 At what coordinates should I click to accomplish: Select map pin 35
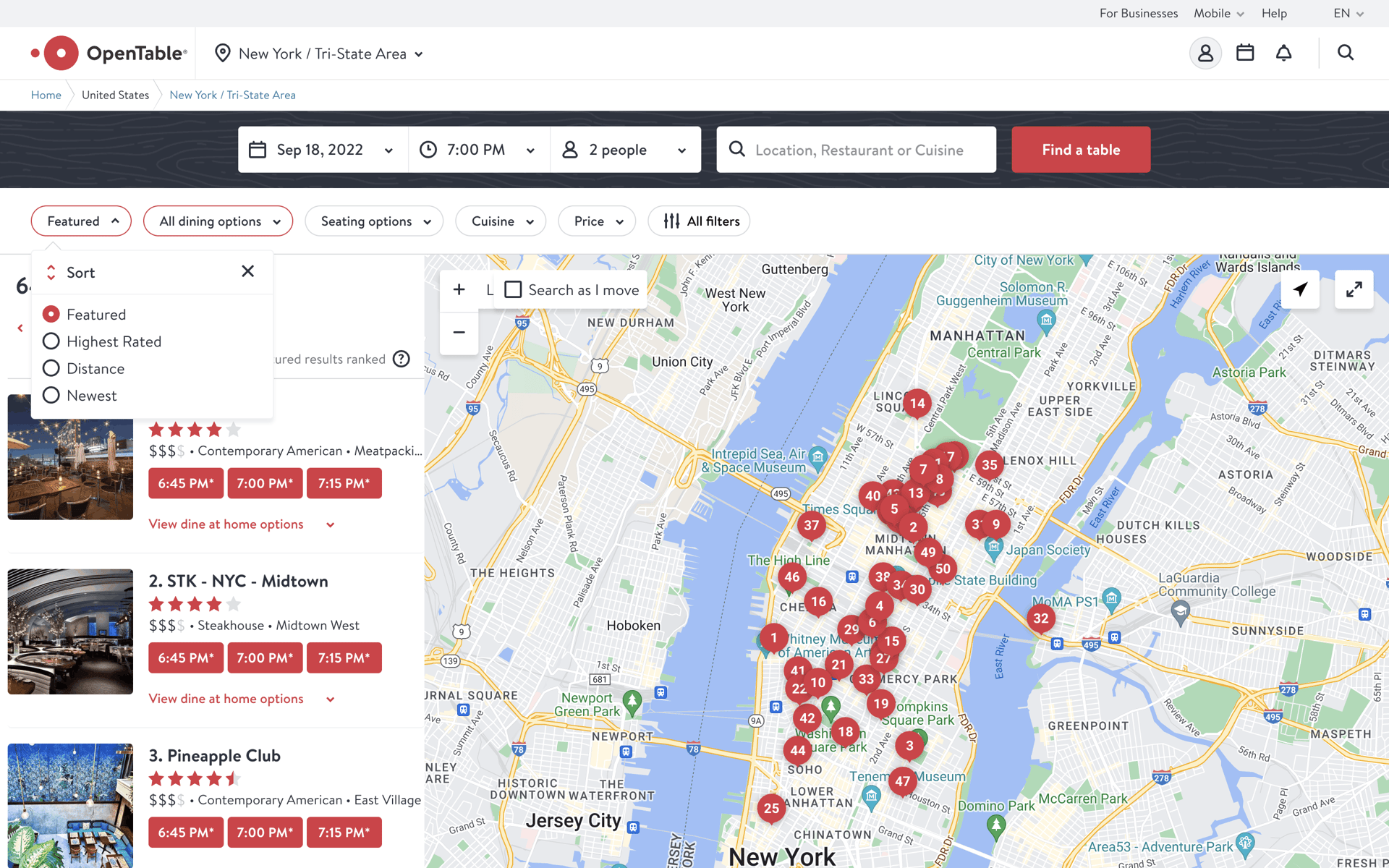click(990, 465)
